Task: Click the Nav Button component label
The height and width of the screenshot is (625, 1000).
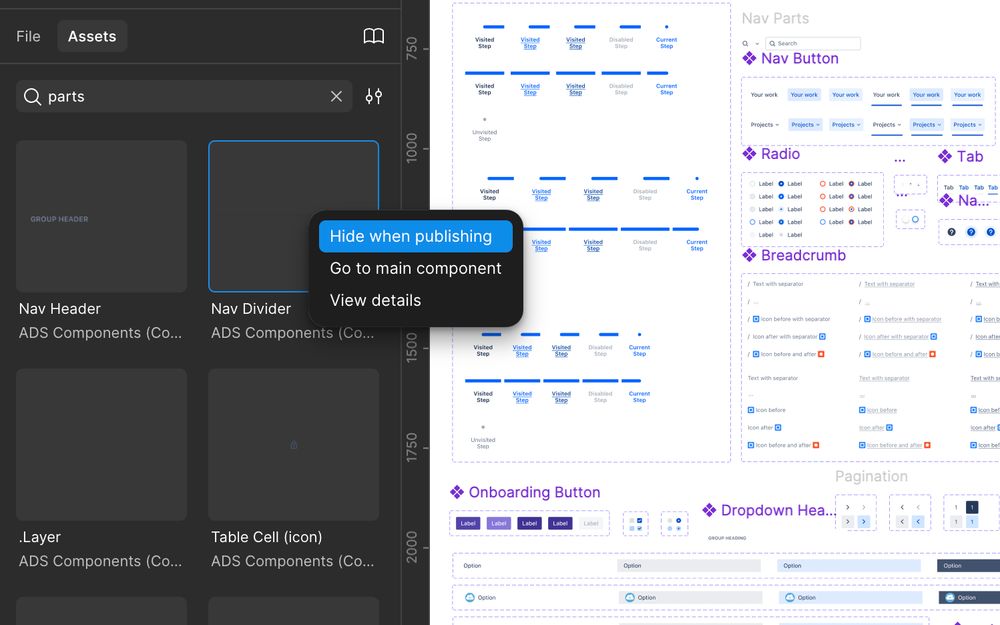Action: 800,59
